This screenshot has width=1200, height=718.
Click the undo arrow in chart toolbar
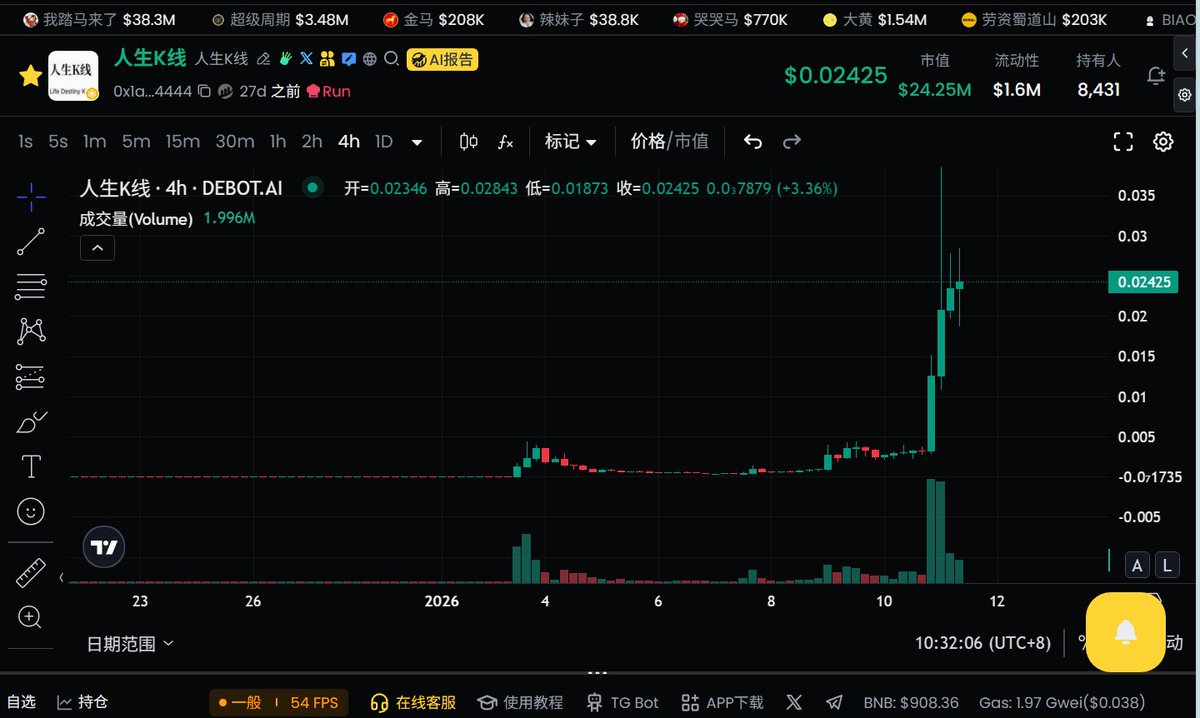tap(752, 141)
